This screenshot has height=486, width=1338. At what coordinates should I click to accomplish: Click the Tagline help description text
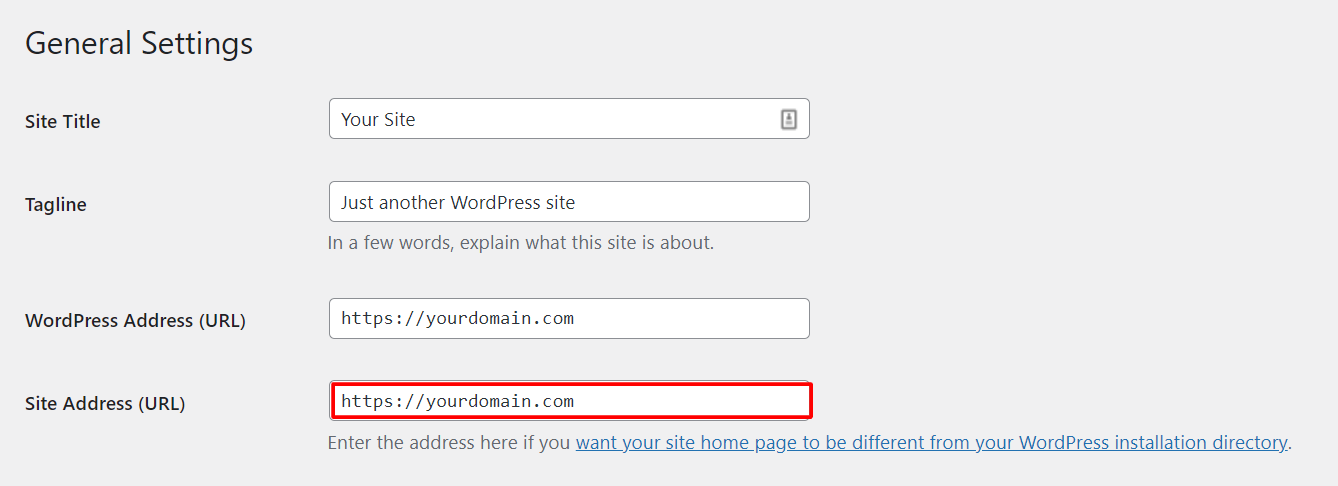tap(520, 243)
